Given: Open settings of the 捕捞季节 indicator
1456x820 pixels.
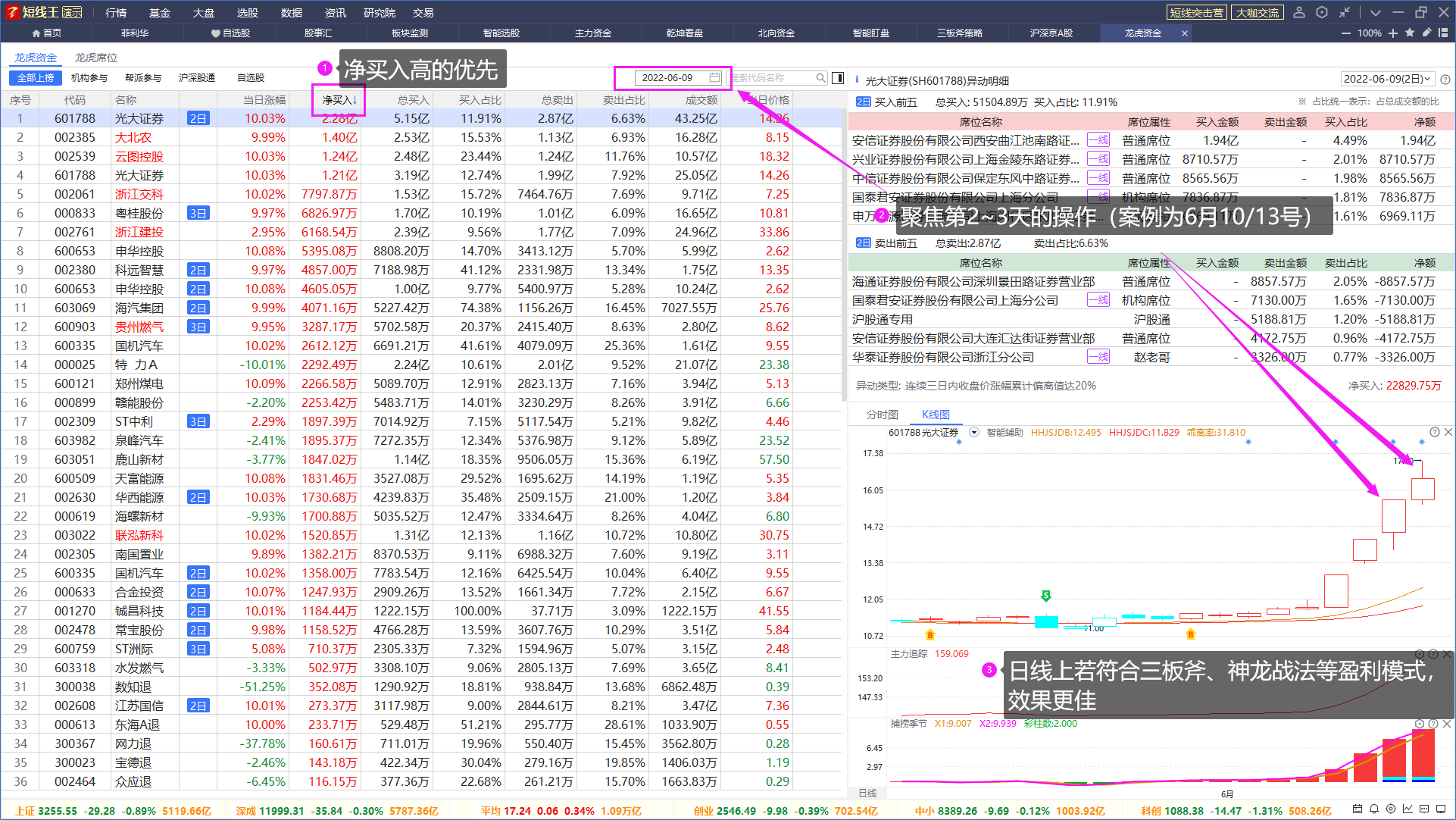Looking at the screenshot, I should pos(1420,724).
